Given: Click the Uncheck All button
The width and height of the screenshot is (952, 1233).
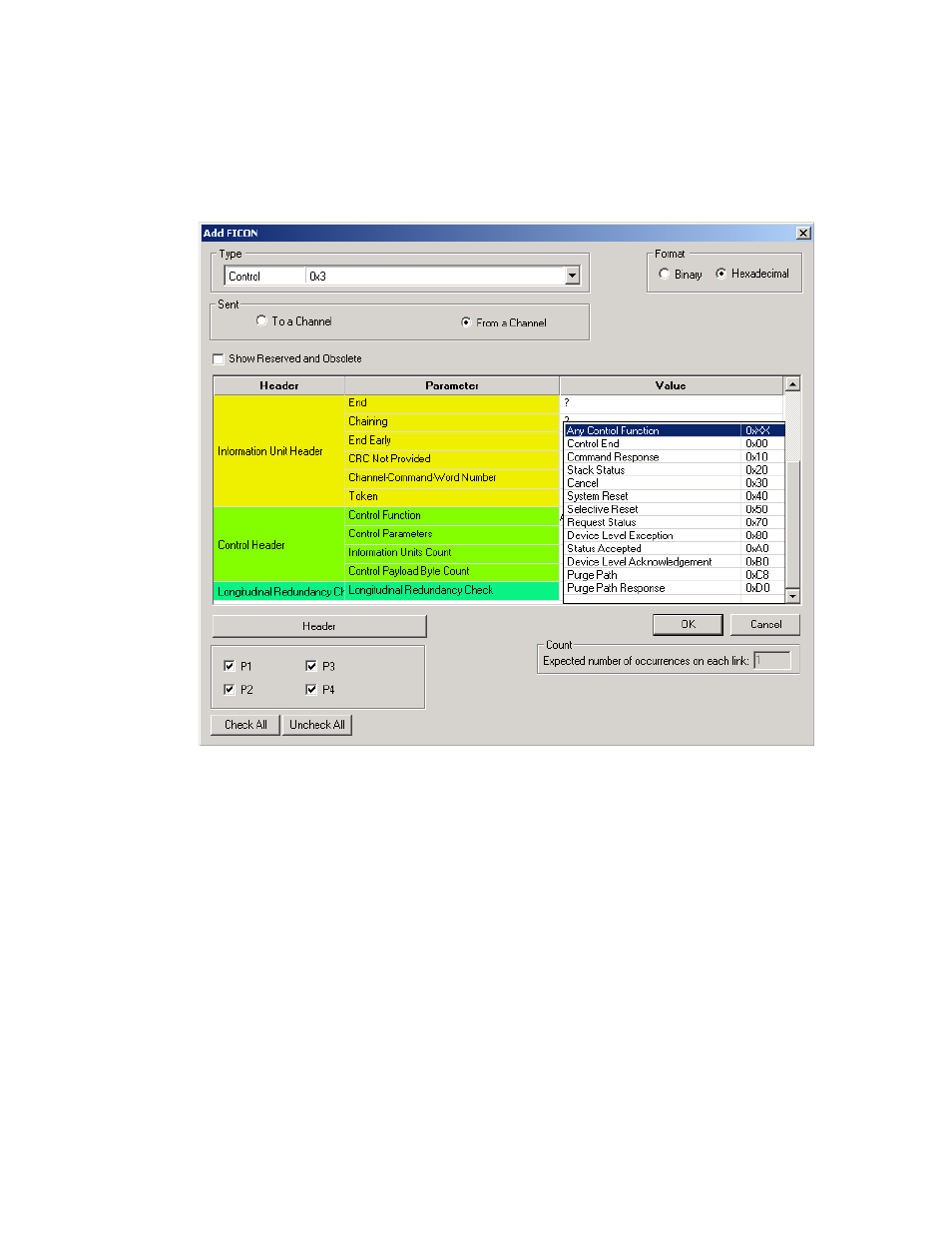Looking at the screenshot, I should pos(317,725).
